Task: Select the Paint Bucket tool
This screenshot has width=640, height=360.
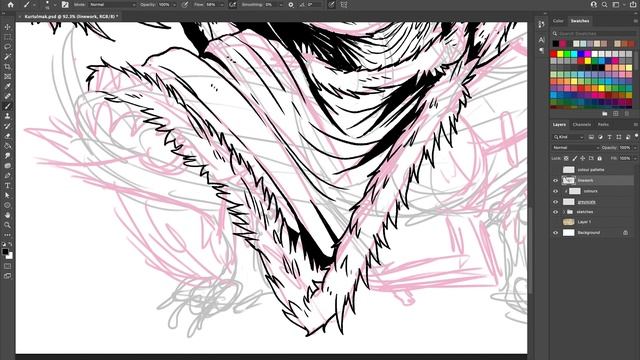Action: (x=7, y=146)
